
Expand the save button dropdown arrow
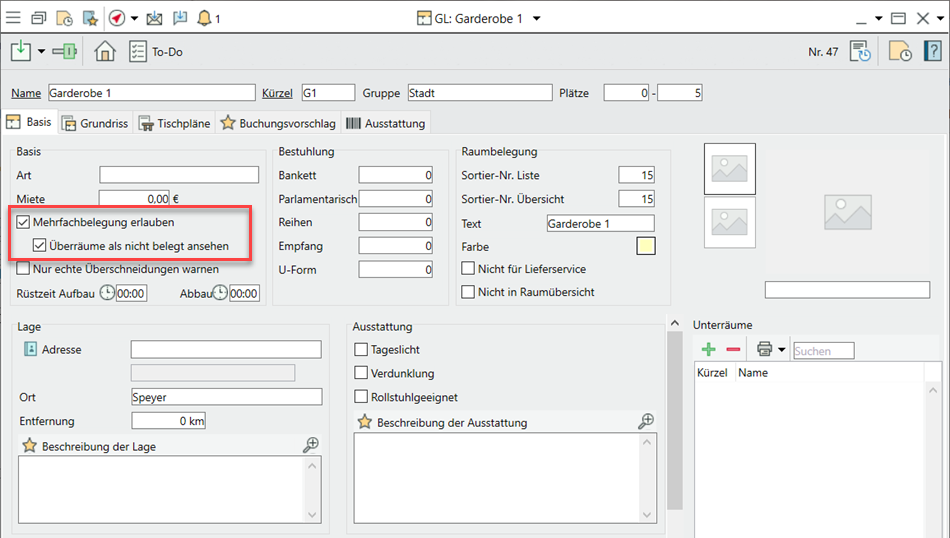41,51
